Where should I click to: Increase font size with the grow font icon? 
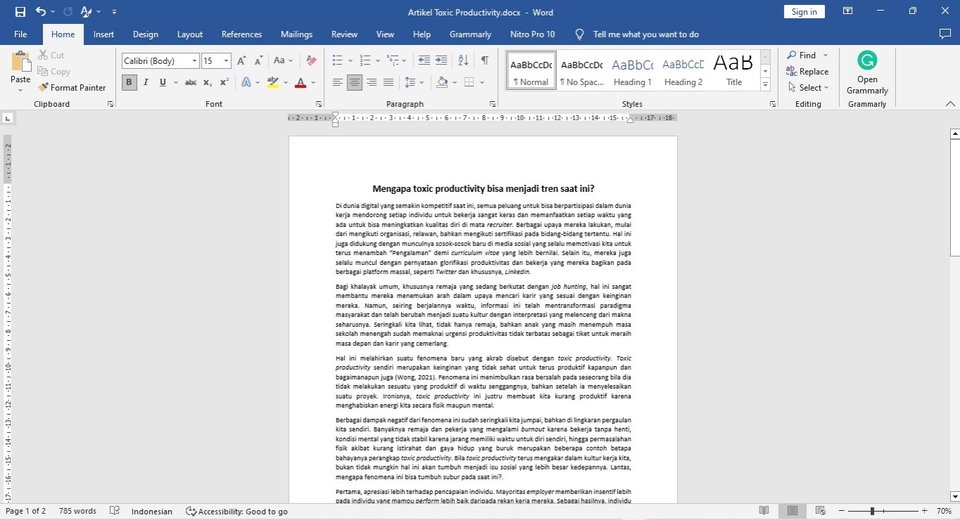pos(241,61)
